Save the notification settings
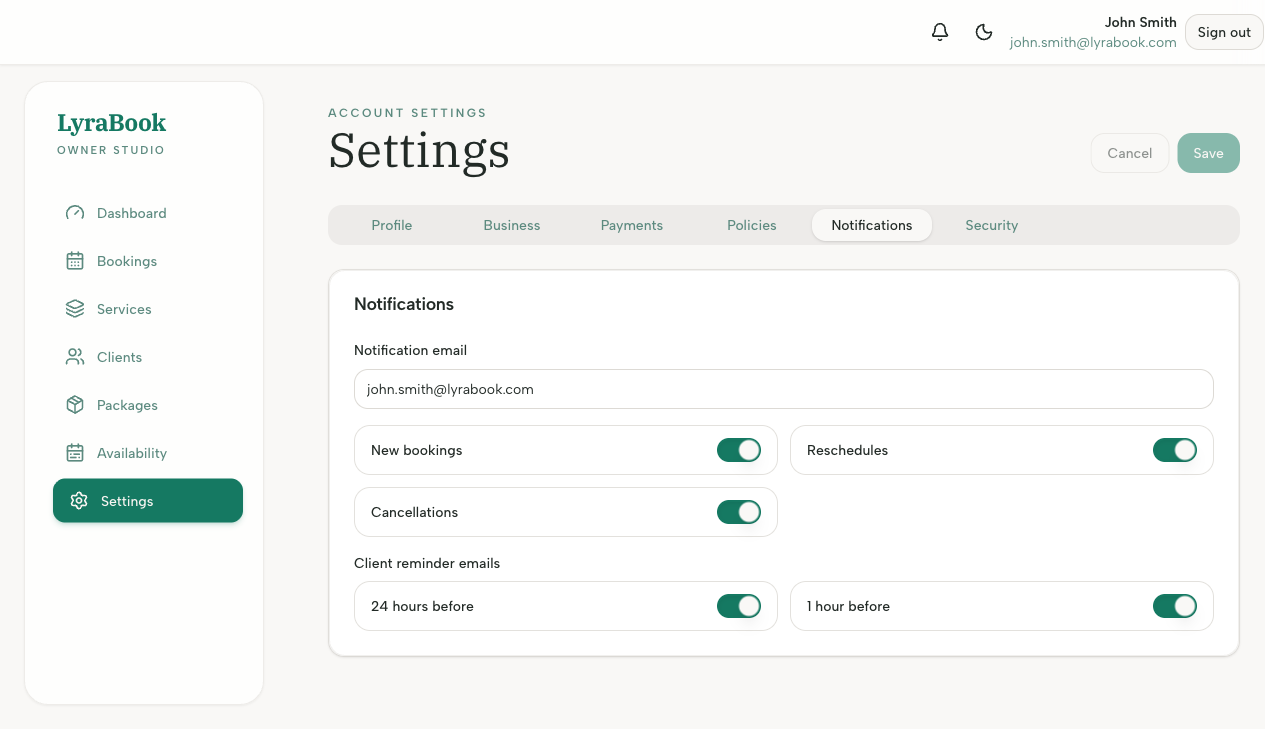The image size is (1265, 729). click(1208, 153)
